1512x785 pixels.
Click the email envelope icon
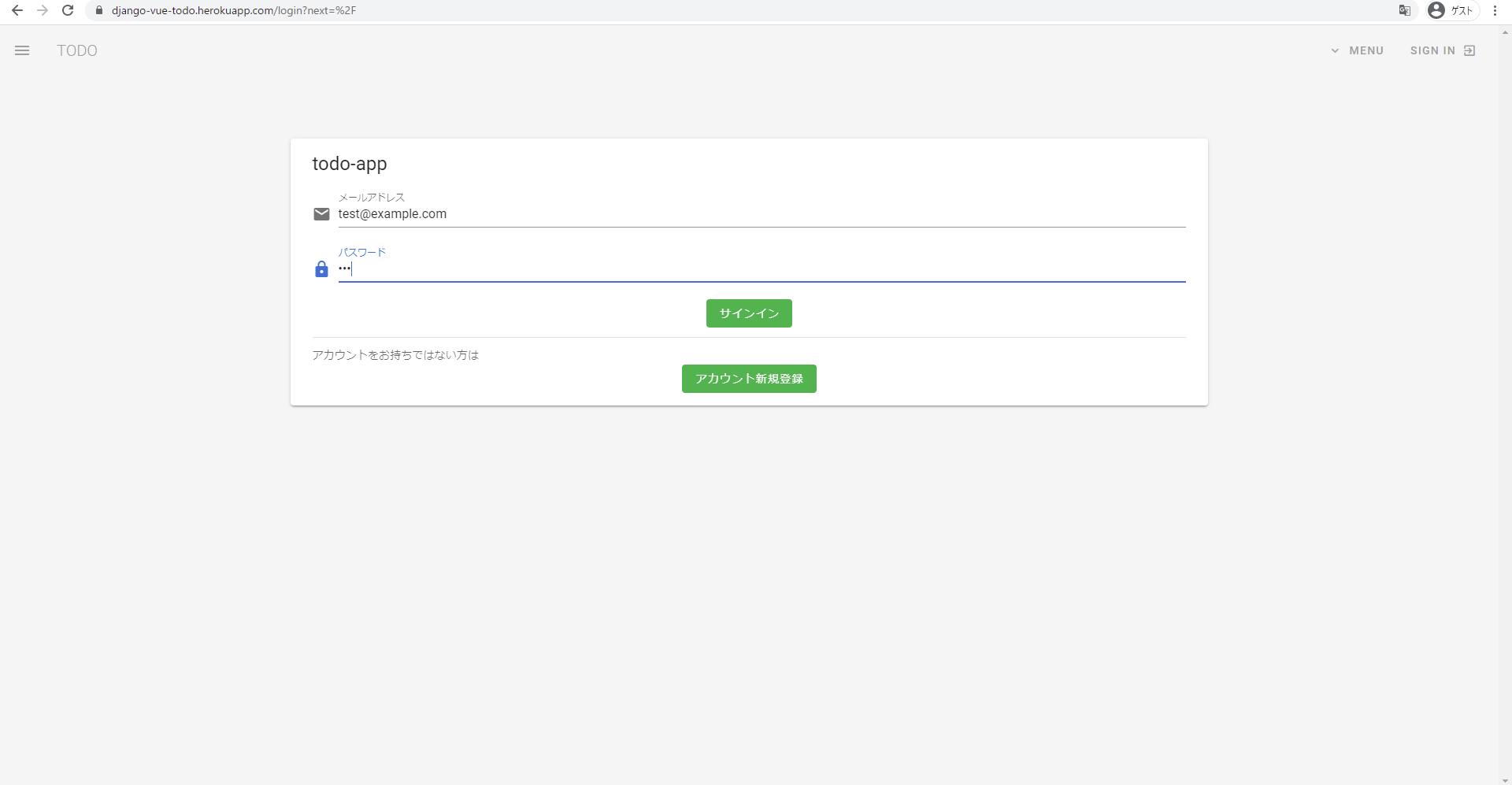321,213
